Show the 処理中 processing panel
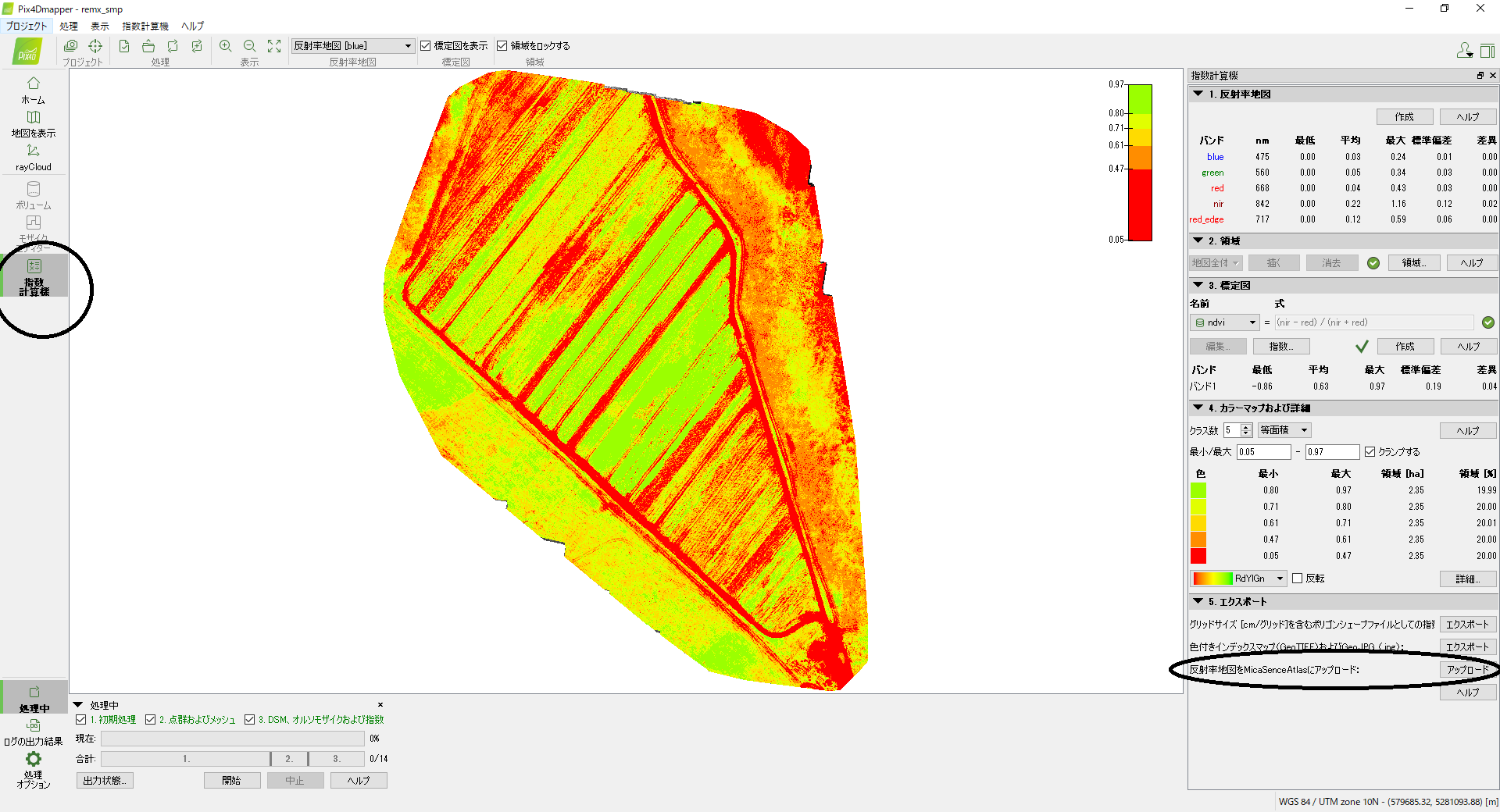The width and height of the screenshot is (1500, 812). (34, 699)
